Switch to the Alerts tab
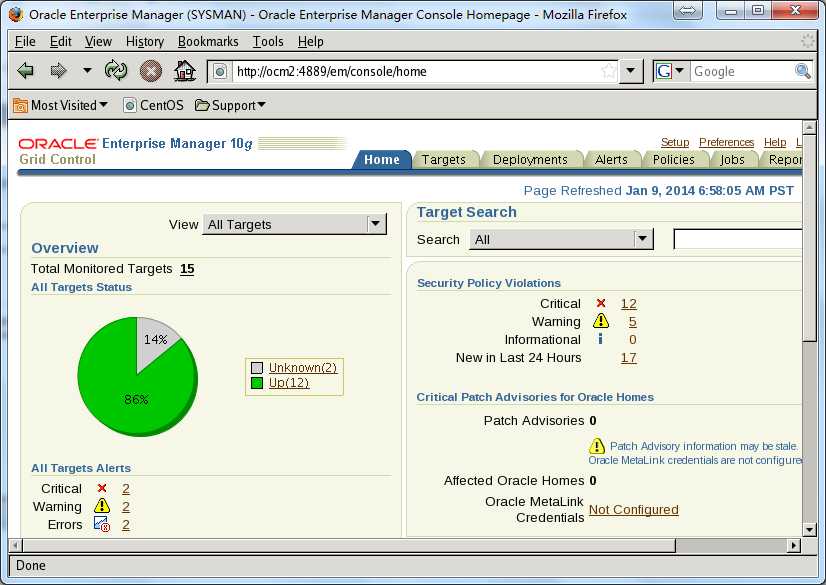The width and height of the screenshot is (826, 585). pyautogui.click(x=611, y=160)
